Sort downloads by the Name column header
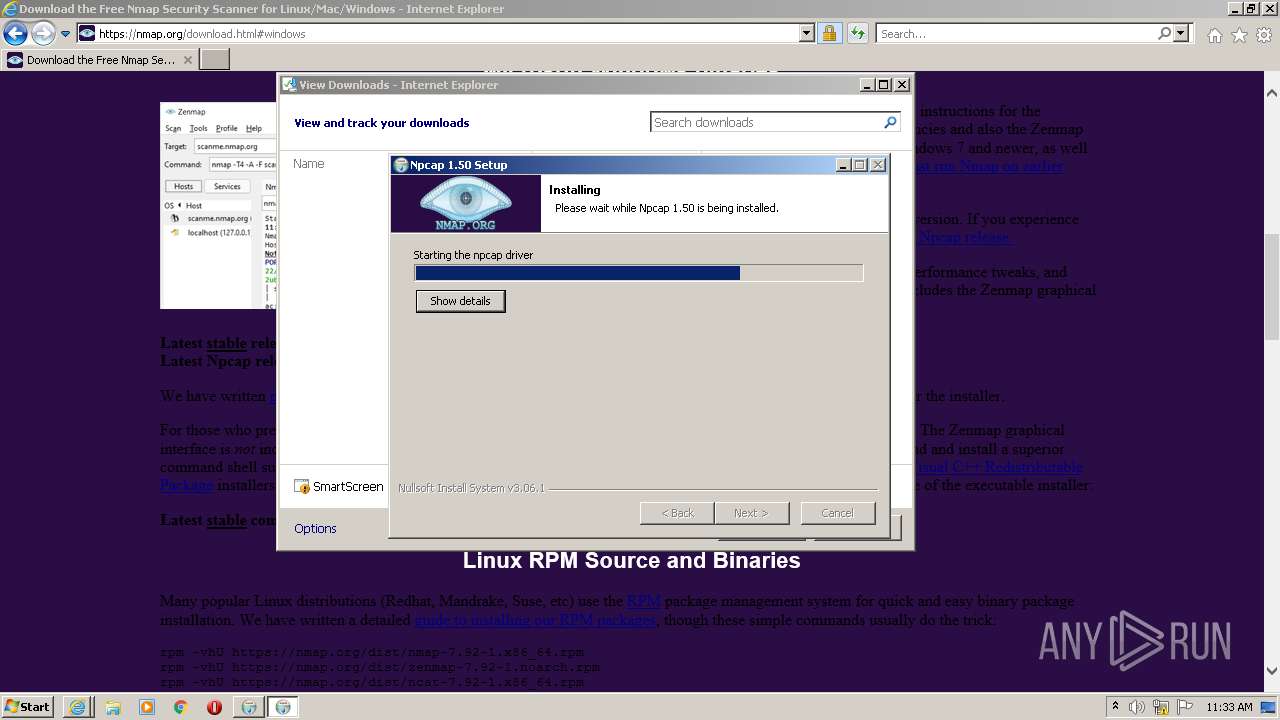 (x=309, y=163)
